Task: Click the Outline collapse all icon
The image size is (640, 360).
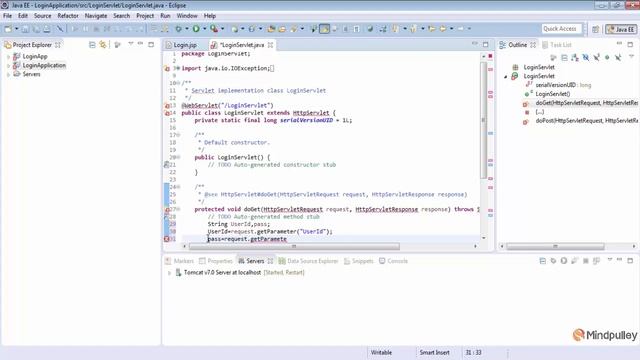Action: coord(564,58)
